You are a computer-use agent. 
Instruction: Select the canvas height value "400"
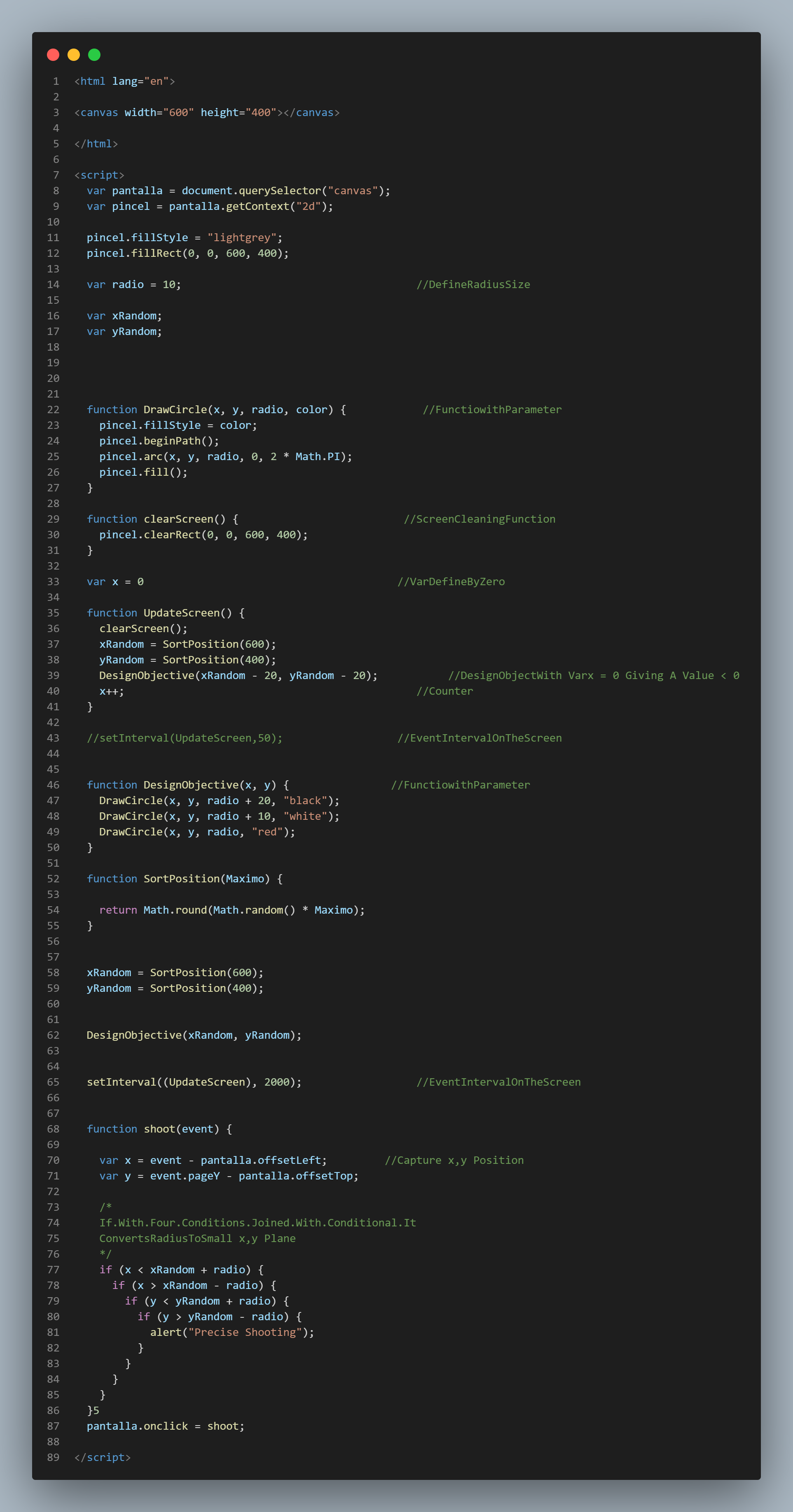point(261,112)
